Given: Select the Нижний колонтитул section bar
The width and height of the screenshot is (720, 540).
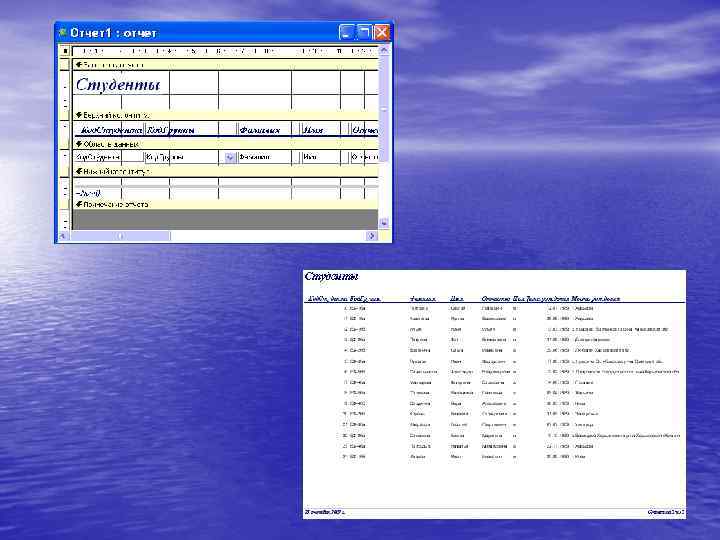Looking at the screenshot, I should tap(225, 172).
